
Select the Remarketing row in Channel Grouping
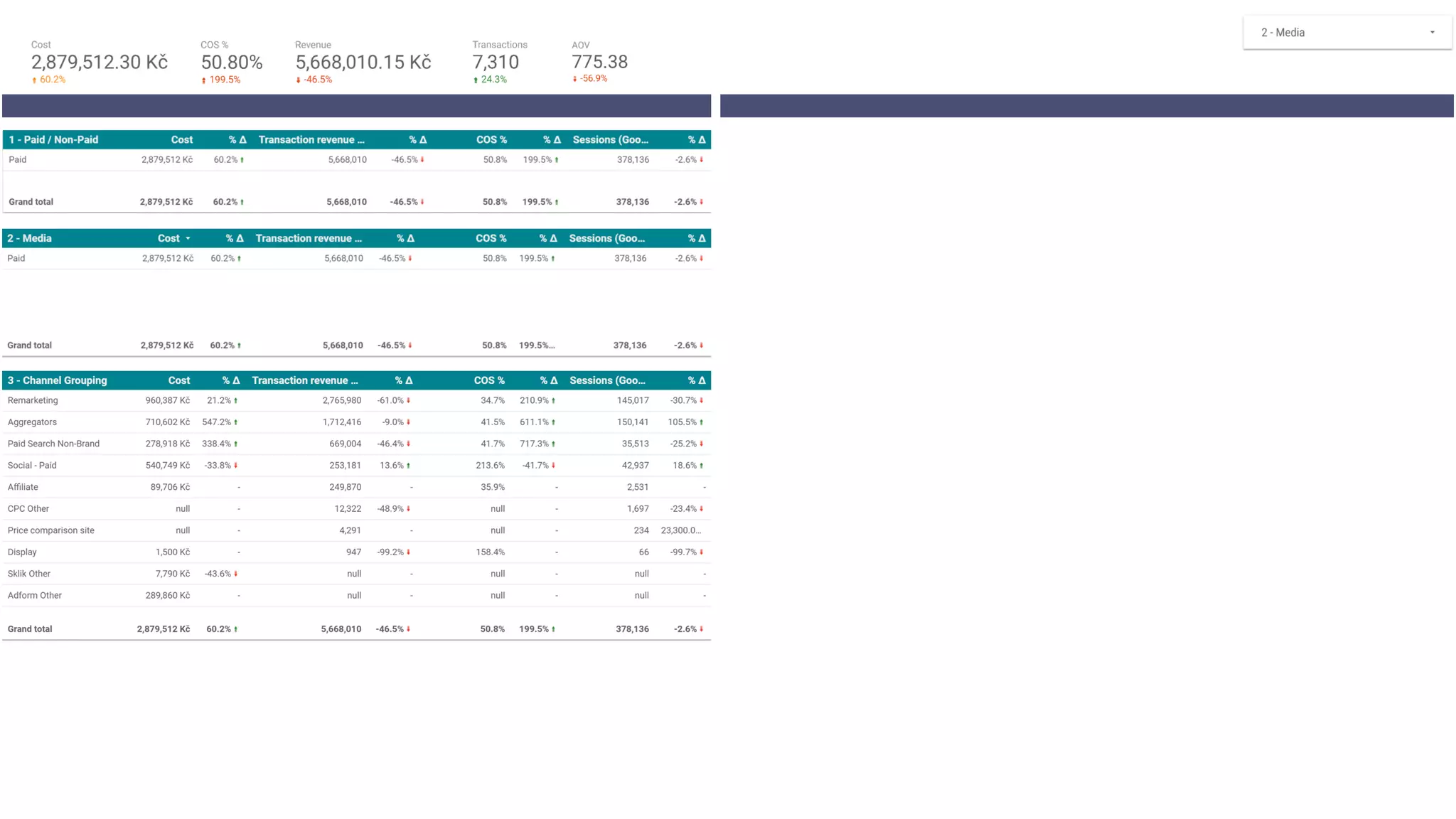[33, 400]
